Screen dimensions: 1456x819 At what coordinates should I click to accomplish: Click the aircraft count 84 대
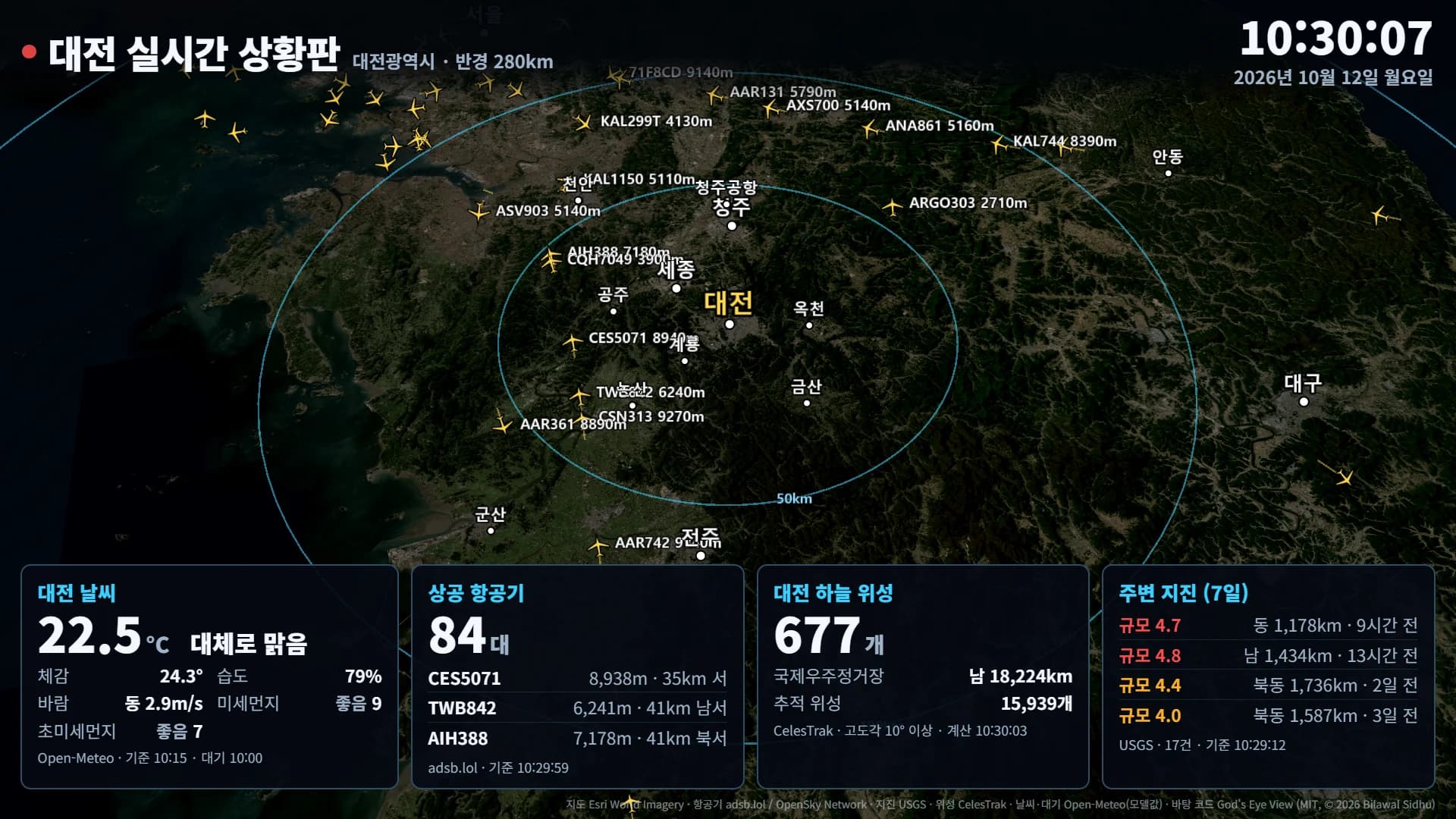coord(469,635)
